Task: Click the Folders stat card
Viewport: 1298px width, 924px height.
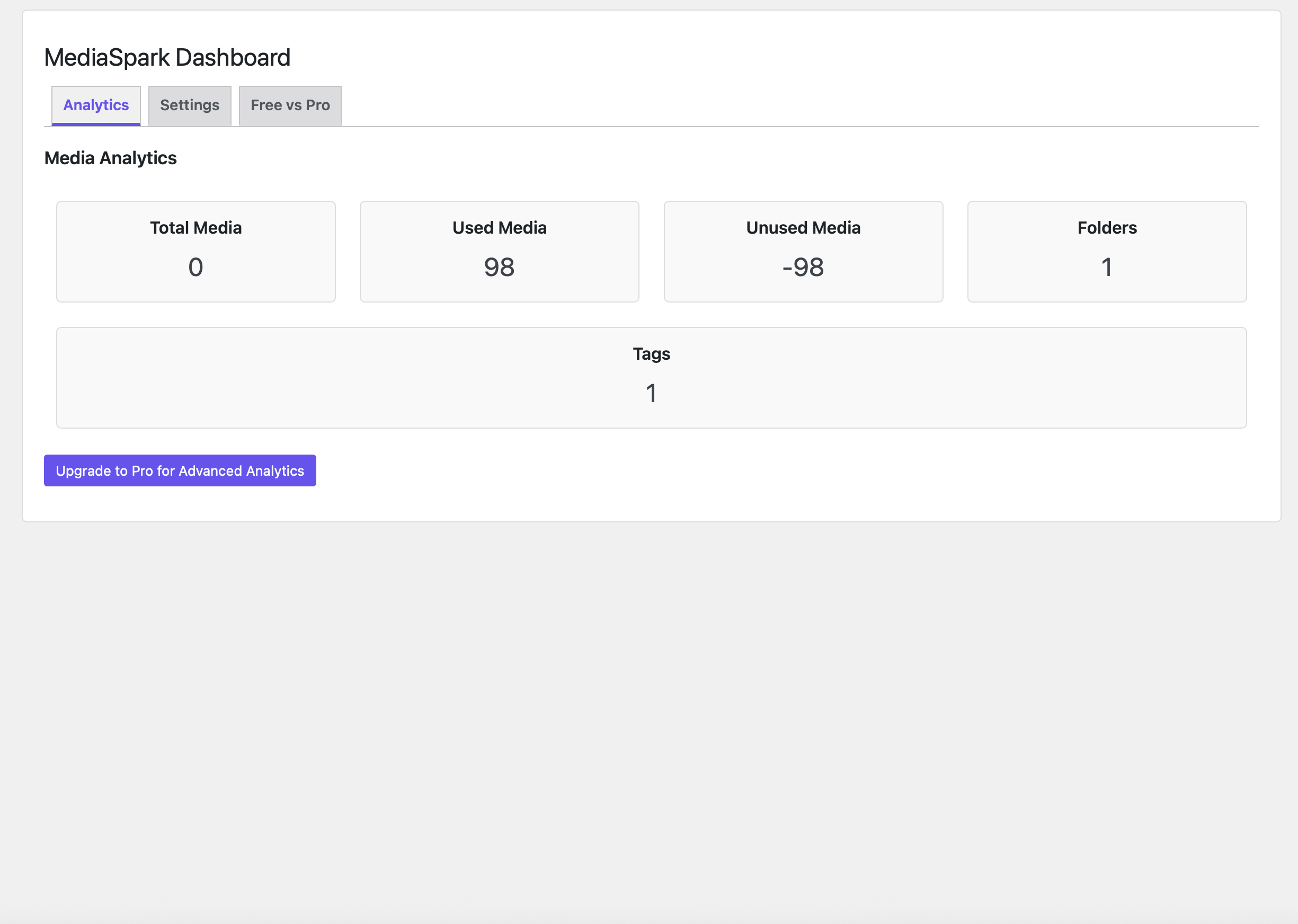Action: click(x=1106, y=251)
